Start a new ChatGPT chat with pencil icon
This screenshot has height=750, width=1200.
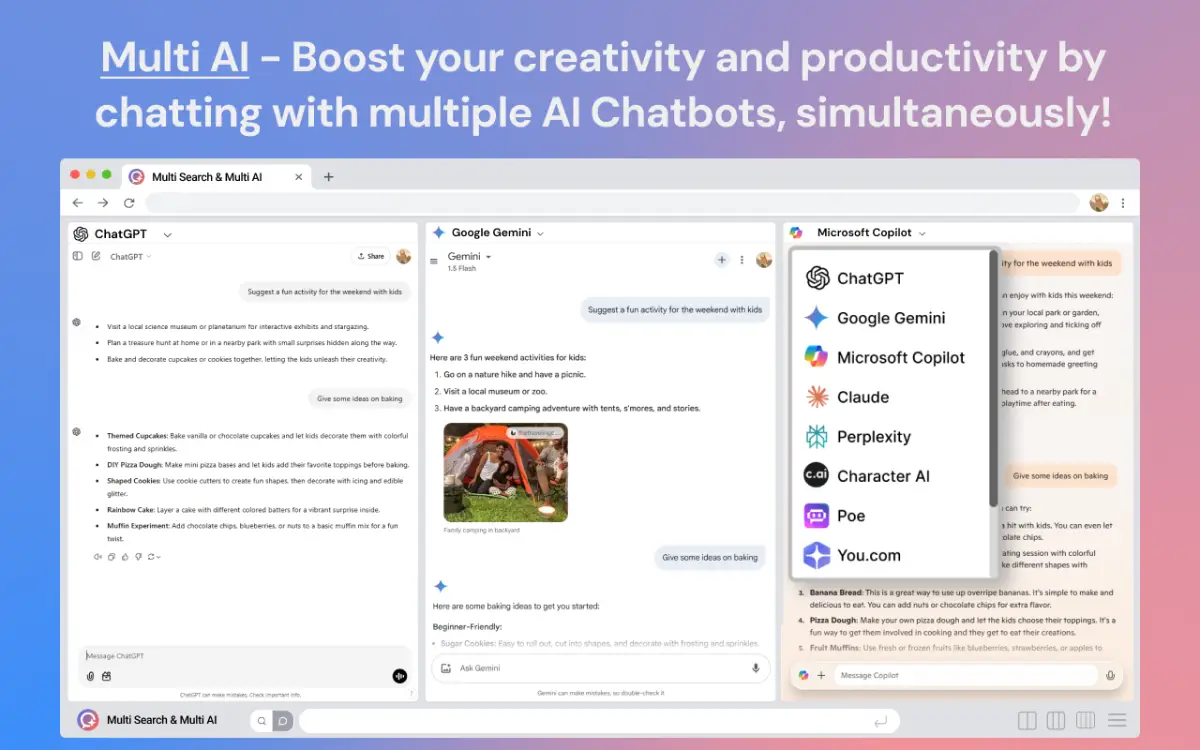click(x=96, y=256)
